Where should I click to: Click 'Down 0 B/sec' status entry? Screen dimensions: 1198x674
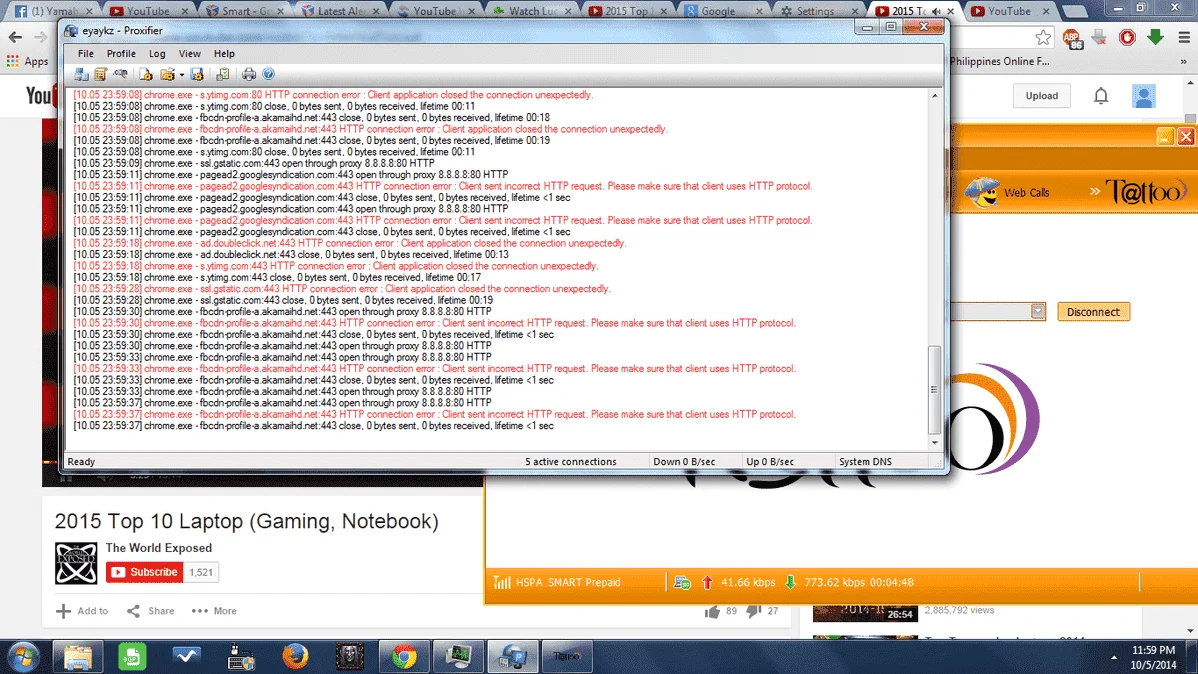[x=684, y=462]
